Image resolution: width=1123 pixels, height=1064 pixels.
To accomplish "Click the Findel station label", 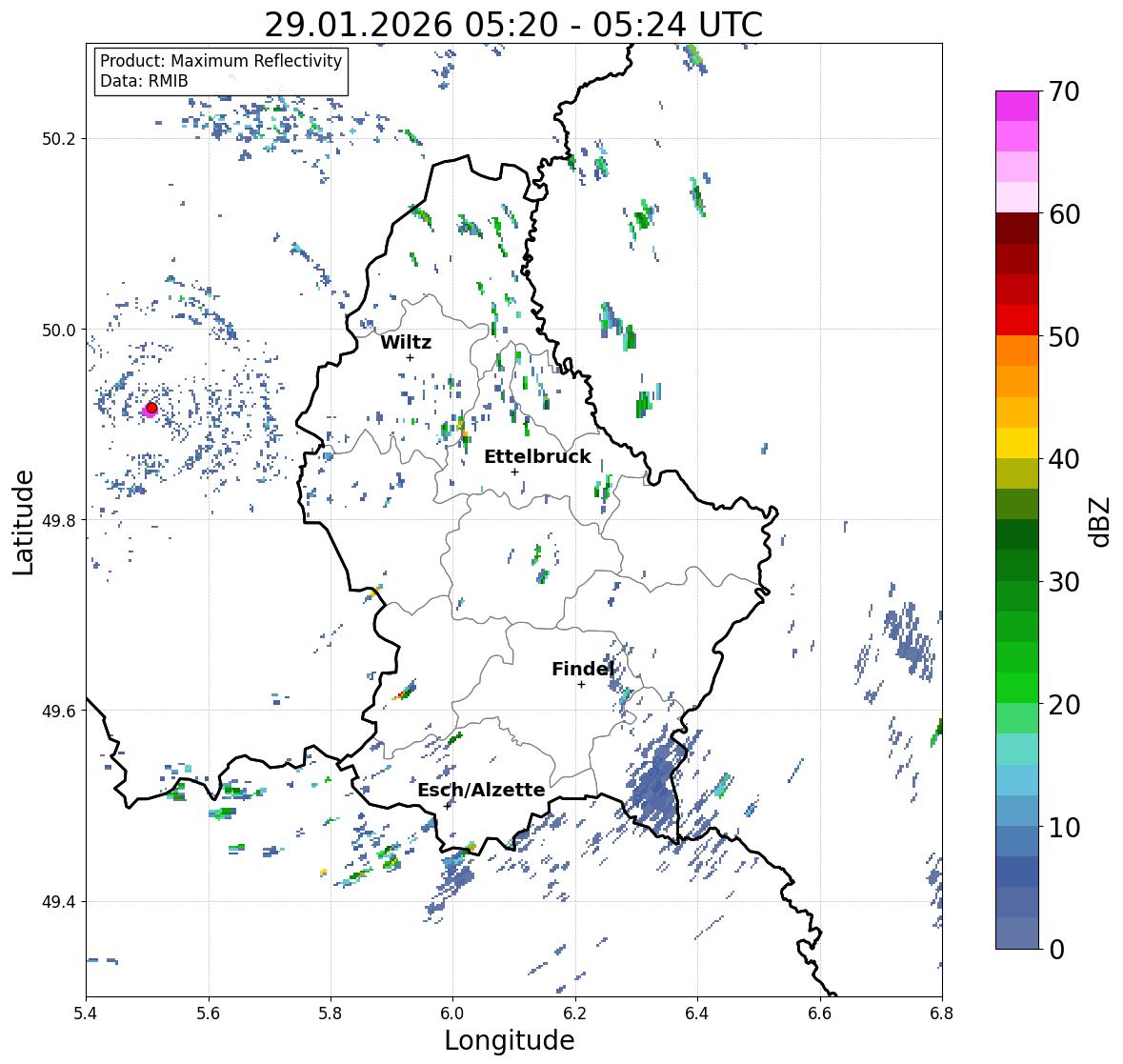I will coord(583,669).
